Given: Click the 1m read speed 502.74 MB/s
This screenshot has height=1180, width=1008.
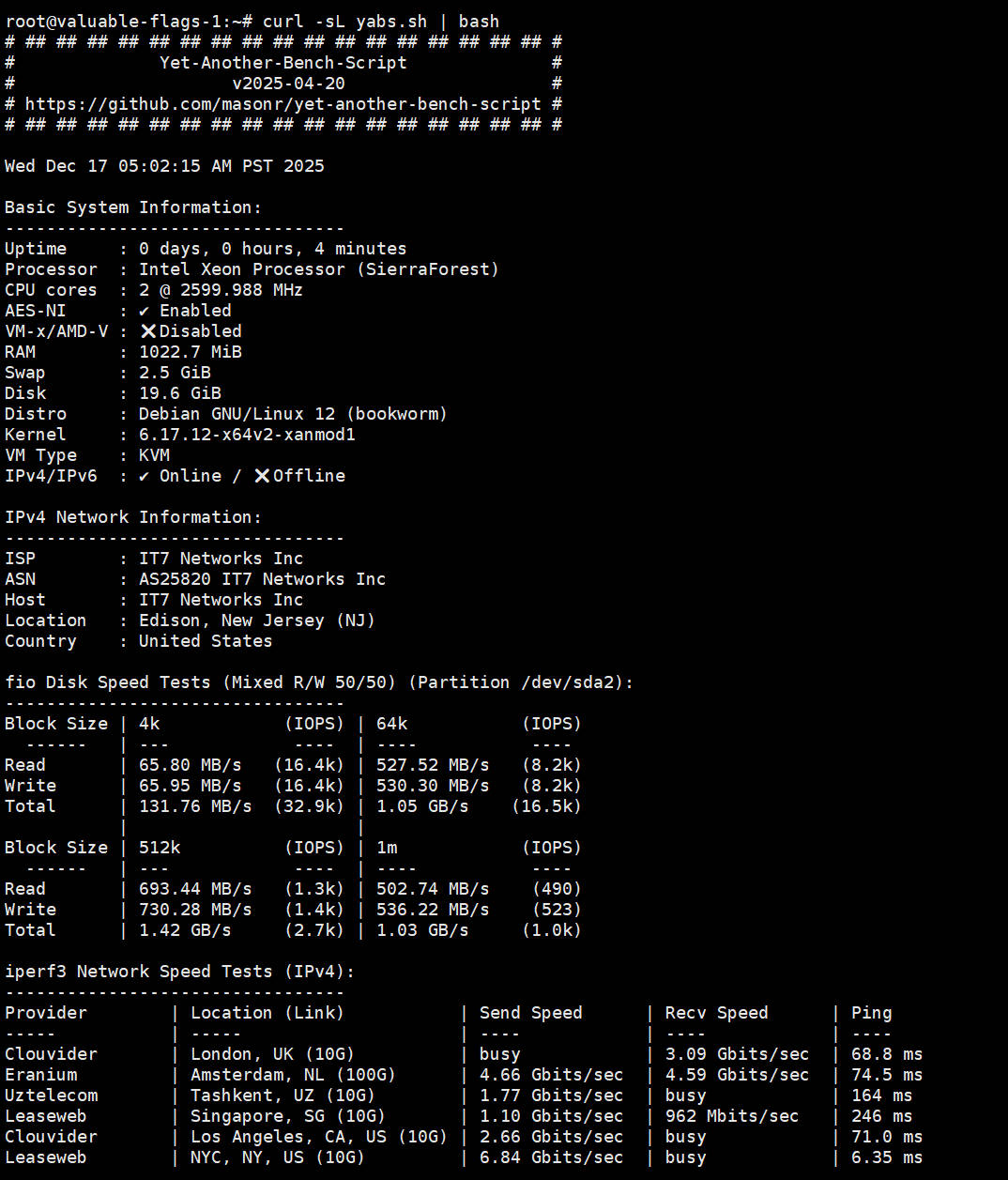Looking at the screenshot, I should point(433,889).
